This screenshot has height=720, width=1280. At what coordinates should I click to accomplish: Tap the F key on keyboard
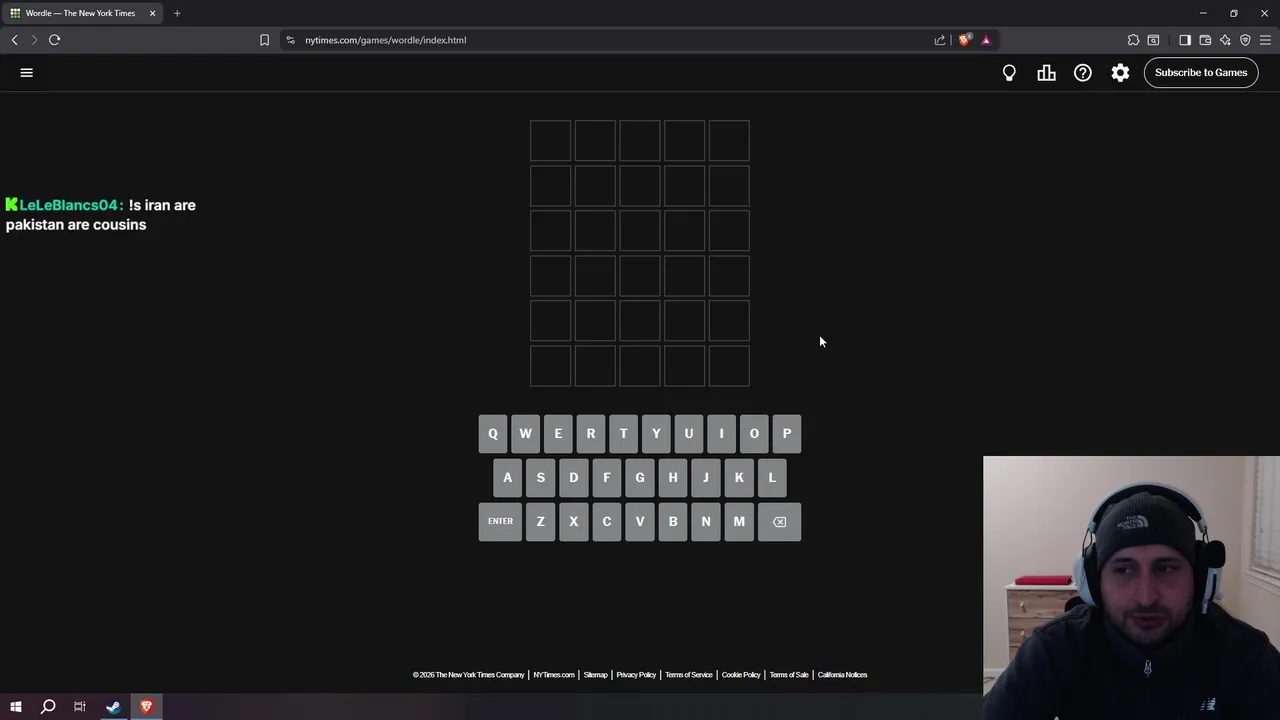606,478
